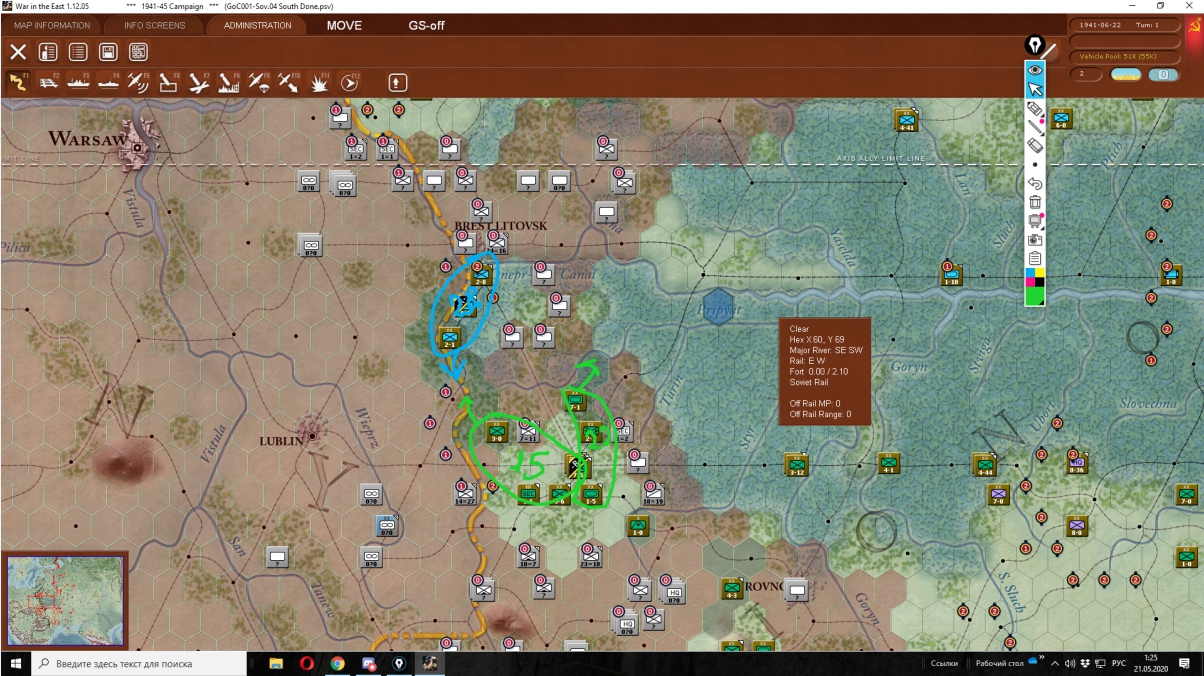
Task: Take a snapshot with the camera icon
Action: click(1035, 240)
